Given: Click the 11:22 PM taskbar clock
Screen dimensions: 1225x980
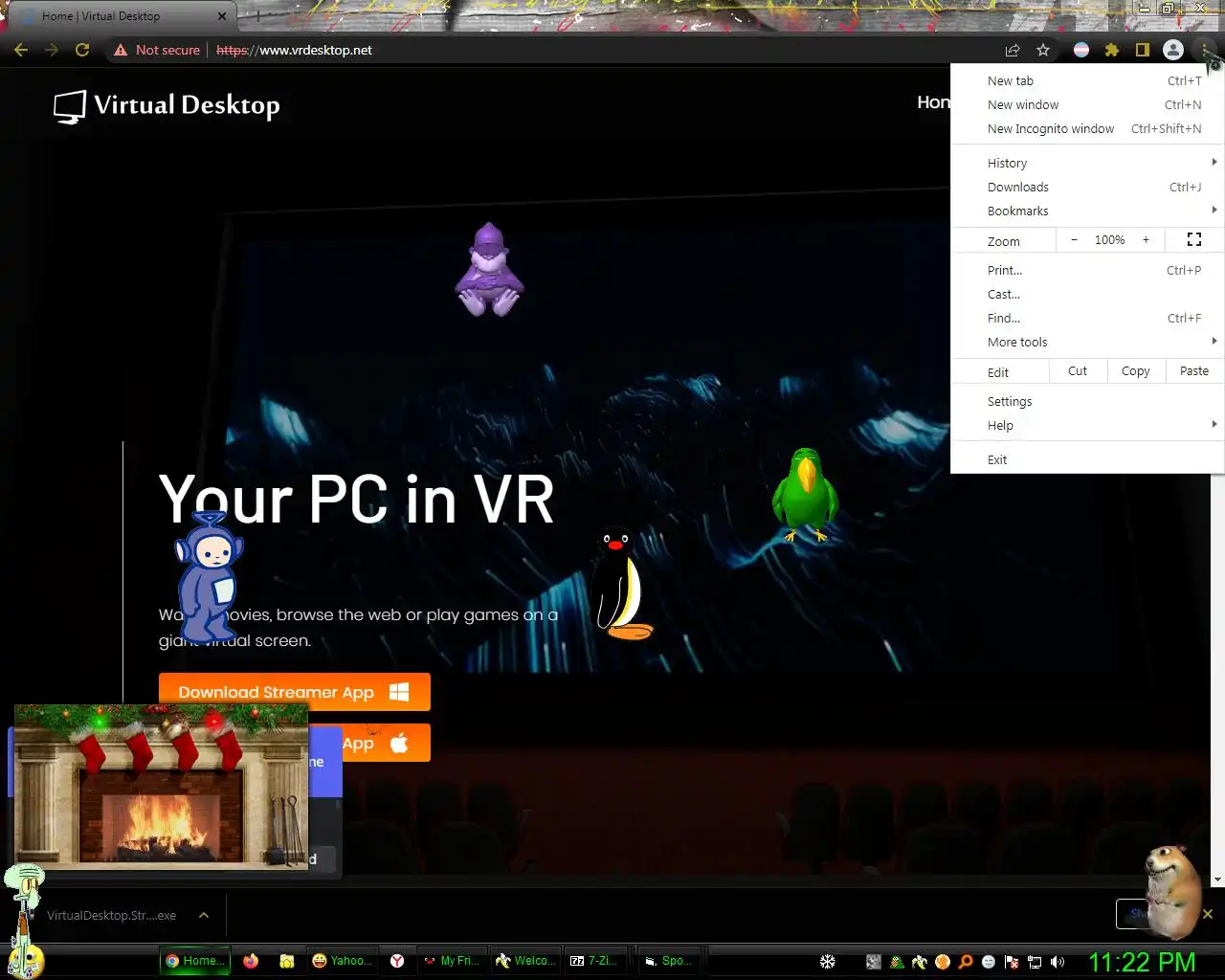Looking at the screenshot, I should (1142, 962).
